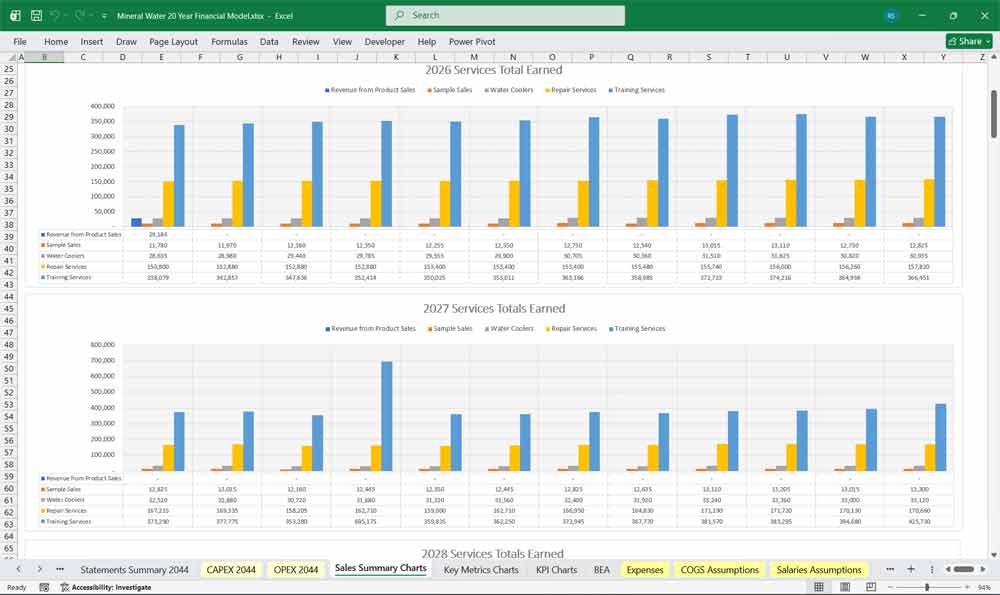Open the user account avatar
1000x595 pixels.
[x=891, y=16]
